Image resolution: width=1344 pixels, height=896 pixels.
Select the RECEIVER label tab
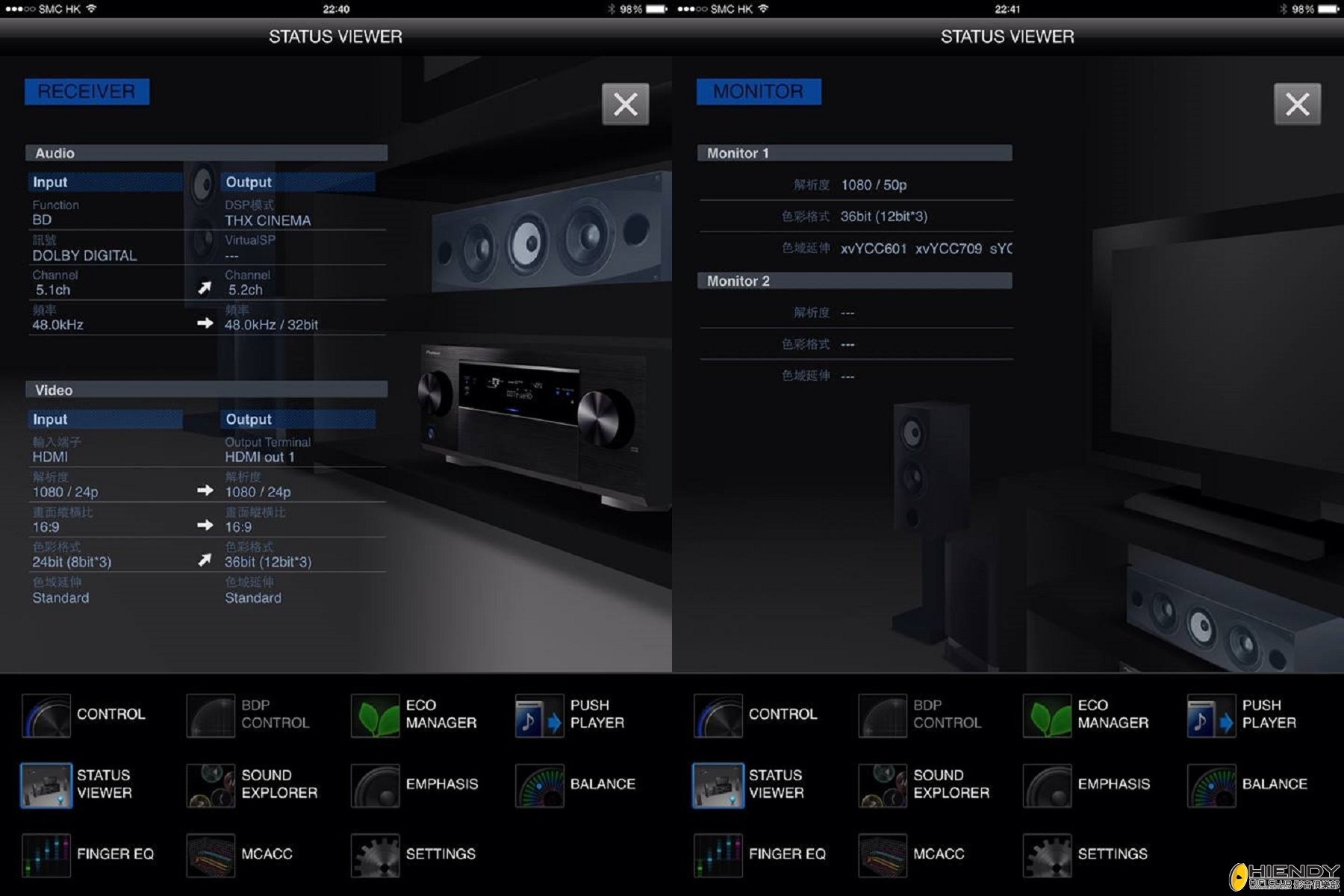pyautogui.click(x=87, y=92)
